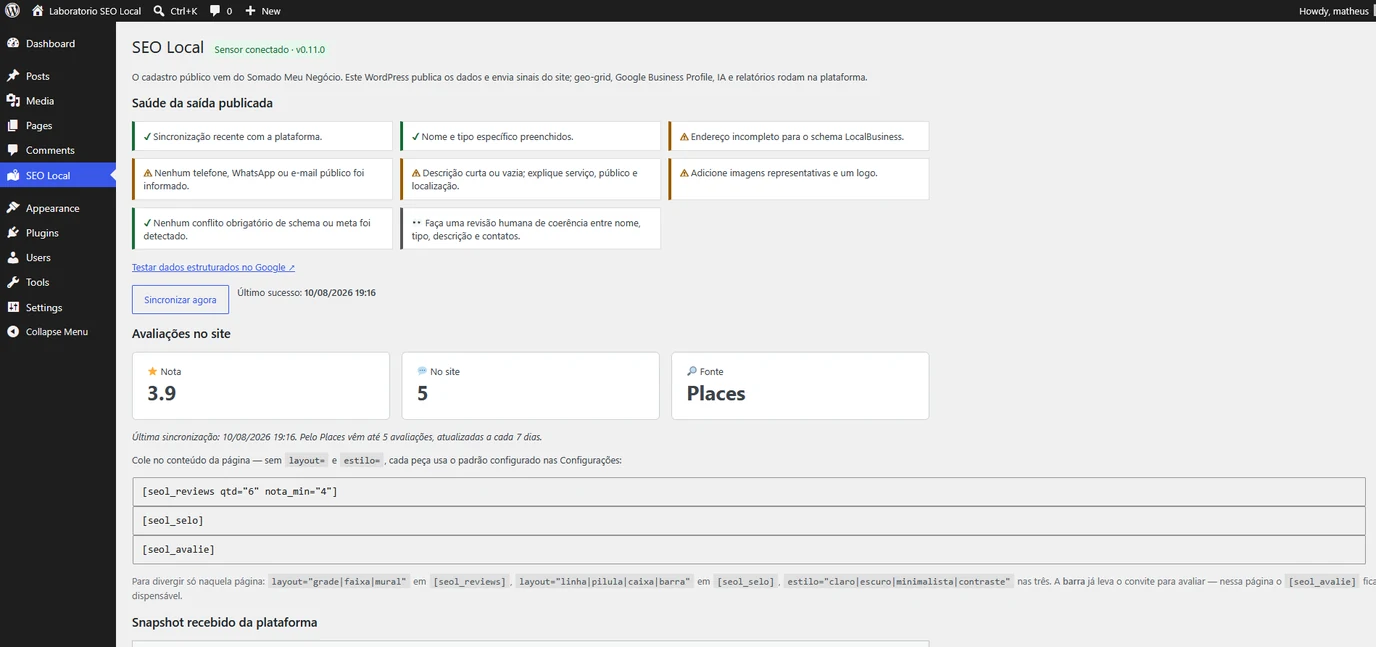Click the Users person icon
Viewport: 1376px width, 647px height.
13,258
